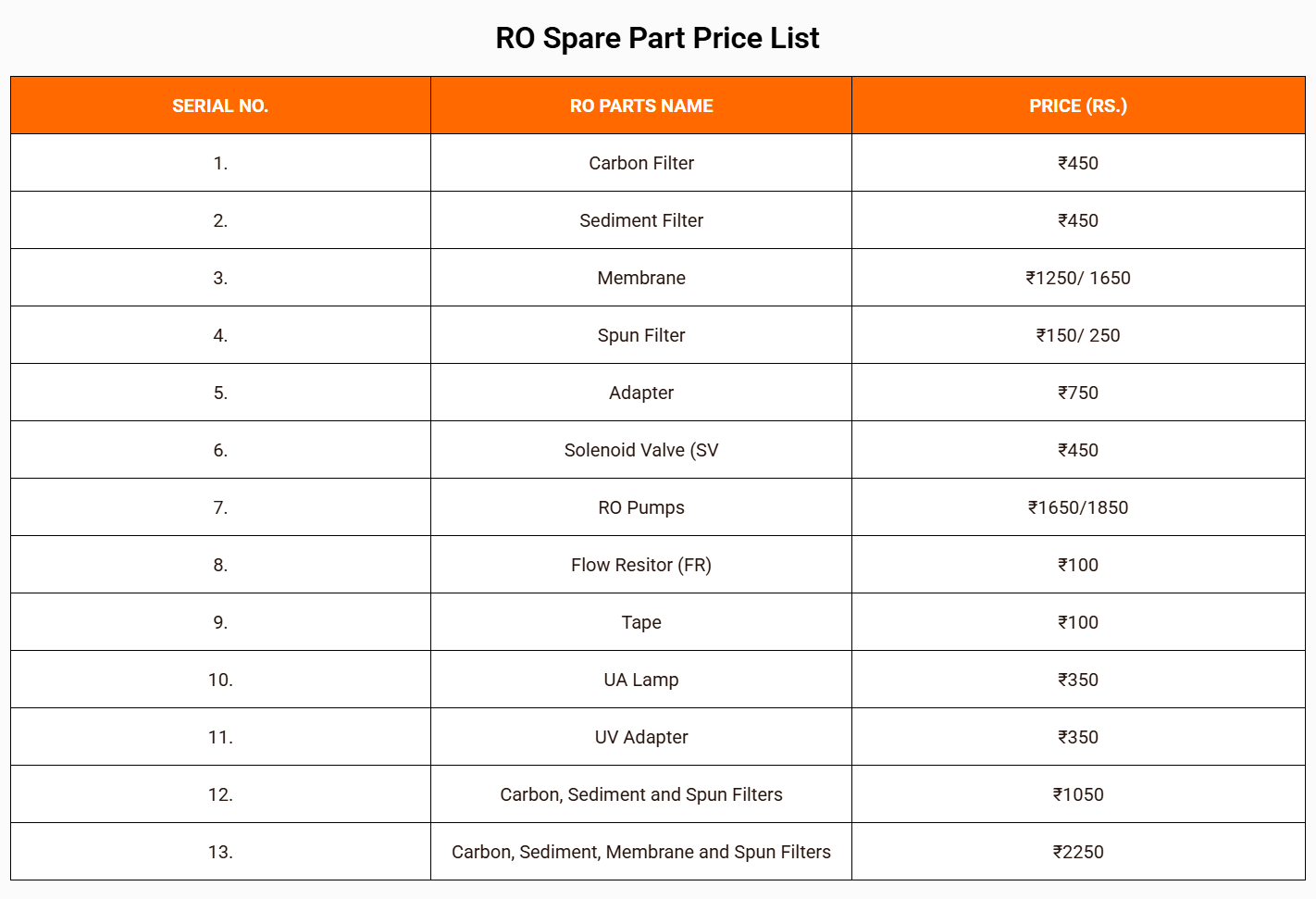
Task: Select the Flow Resitor (FR) cell
Action: tap(641, 565)
